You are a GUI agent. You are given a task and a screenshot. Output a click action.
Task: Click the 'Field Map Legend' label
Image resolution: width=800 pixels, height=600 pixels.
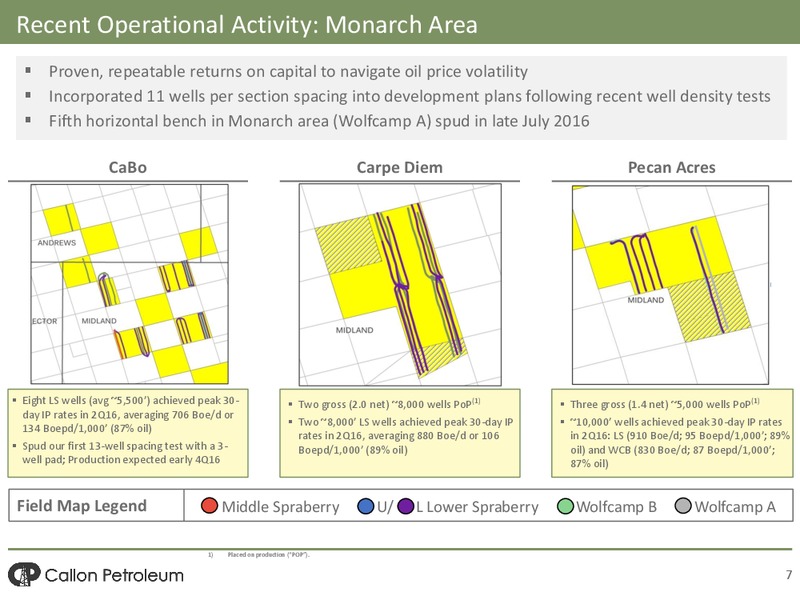tap(82, 506)
